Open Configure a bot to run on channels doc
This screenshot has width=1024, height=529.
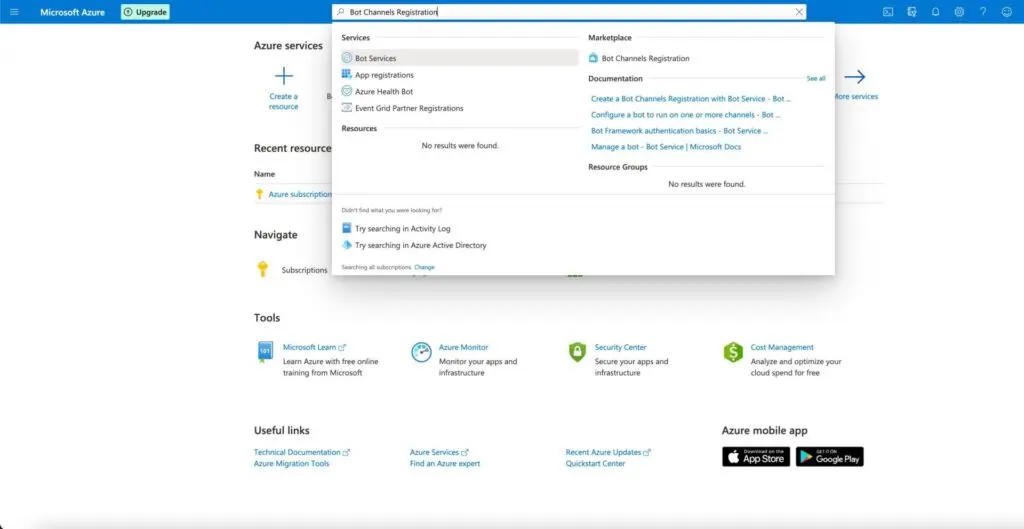click(x=685, y=115)
